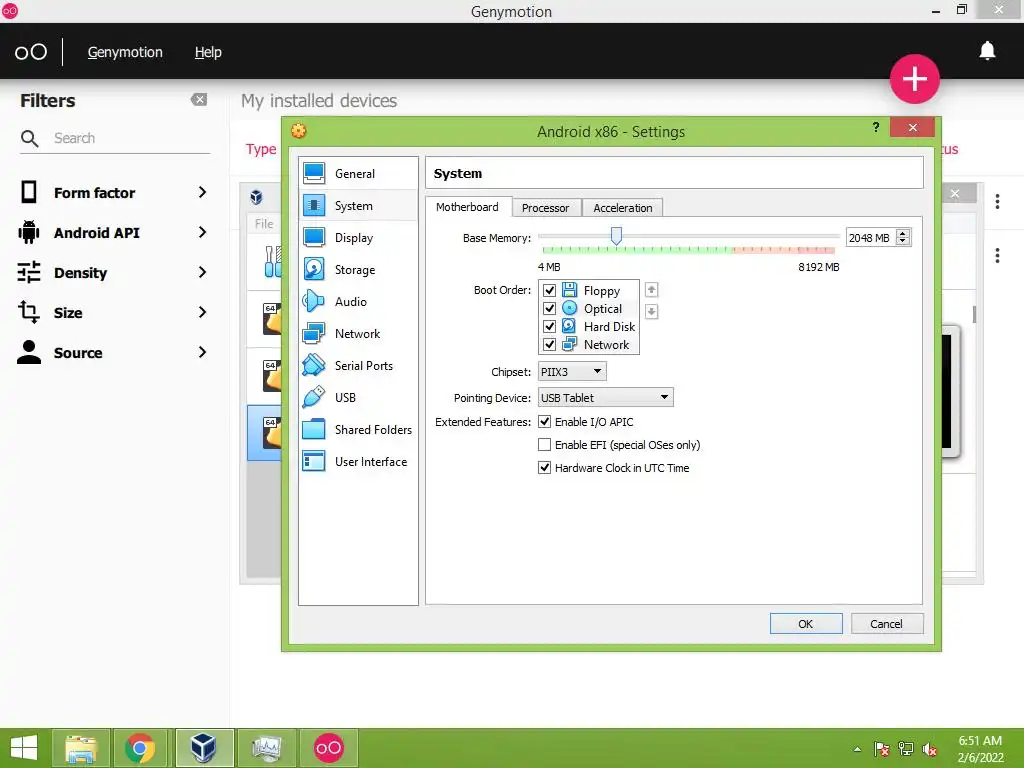Open Action Center flag icon
Screen dimensions: 1024x768
[881, 748]
